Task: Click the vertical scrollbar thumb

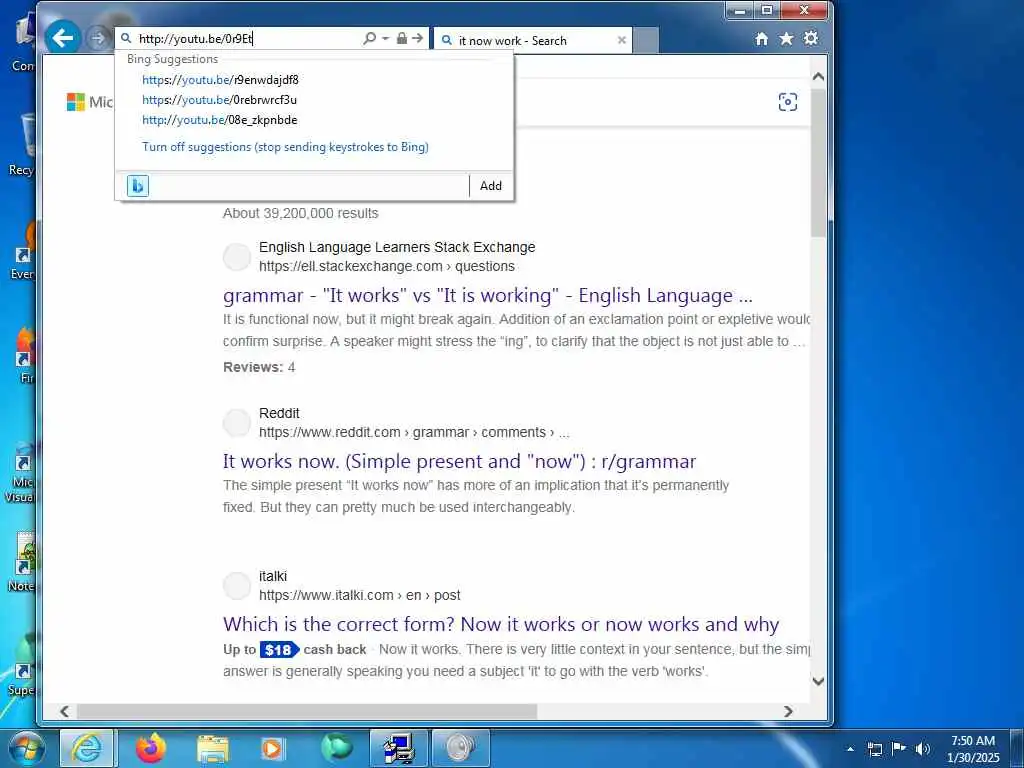Action: click(x=818, y=163)
